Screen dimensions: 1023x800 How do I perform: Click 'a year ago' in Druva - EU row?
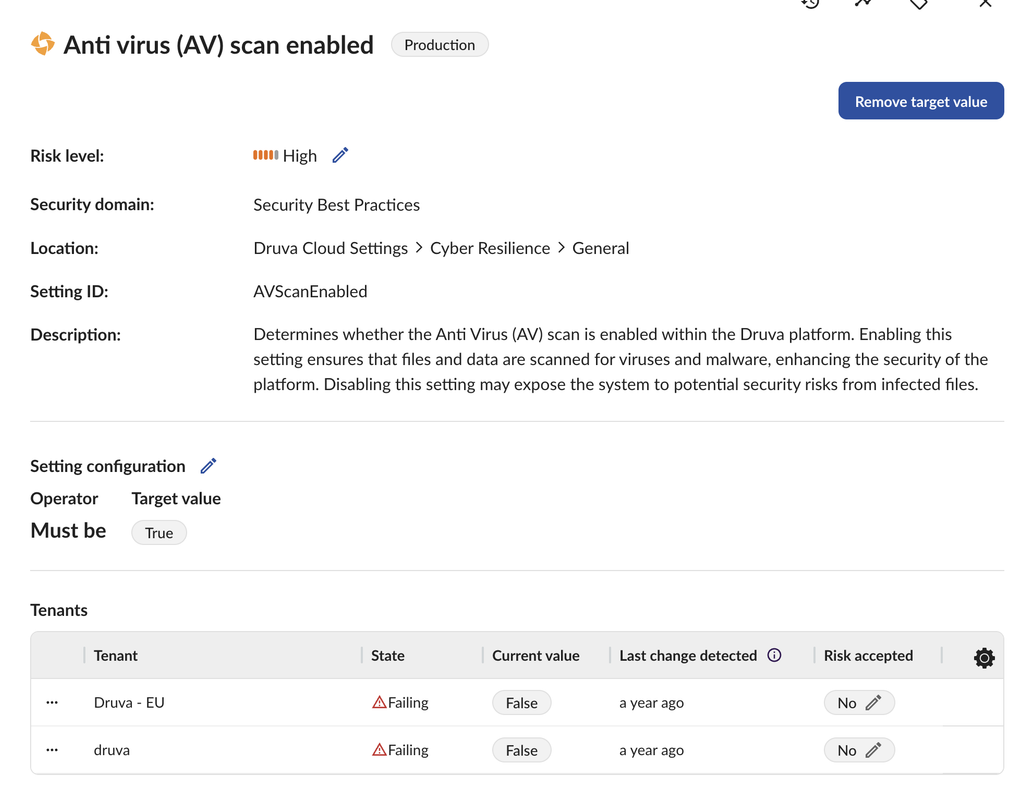coord(651,703)
